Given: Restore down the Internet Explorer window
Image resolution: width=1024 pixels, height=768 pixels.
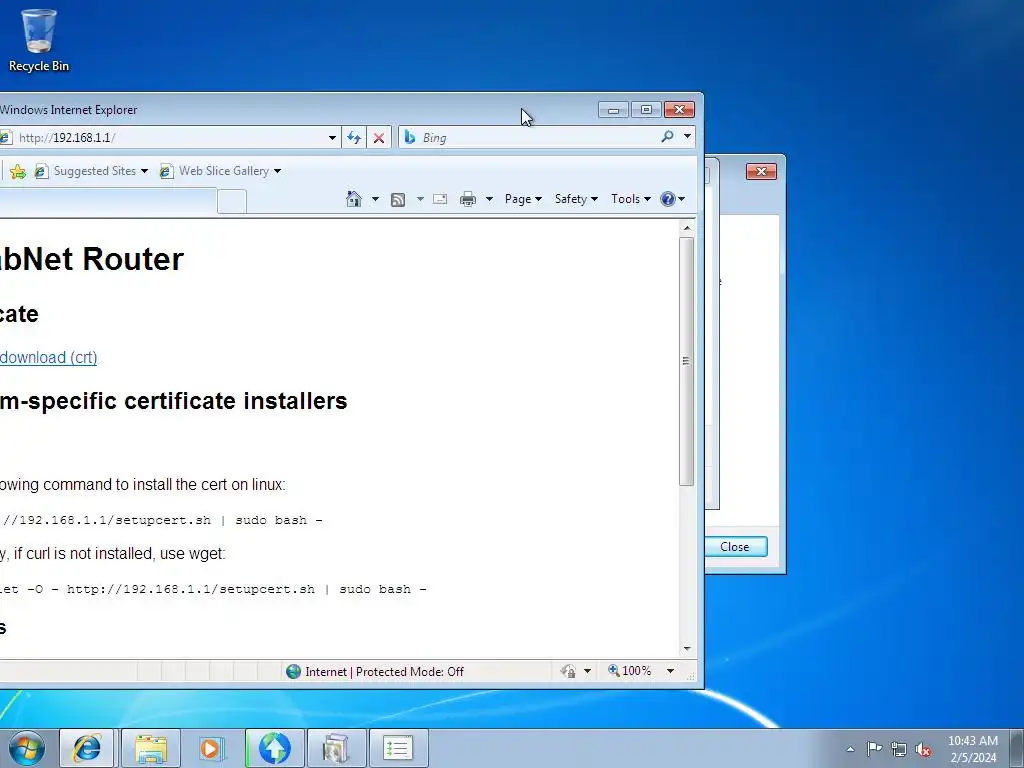Looking at the screenshot, I should point(647,110).
